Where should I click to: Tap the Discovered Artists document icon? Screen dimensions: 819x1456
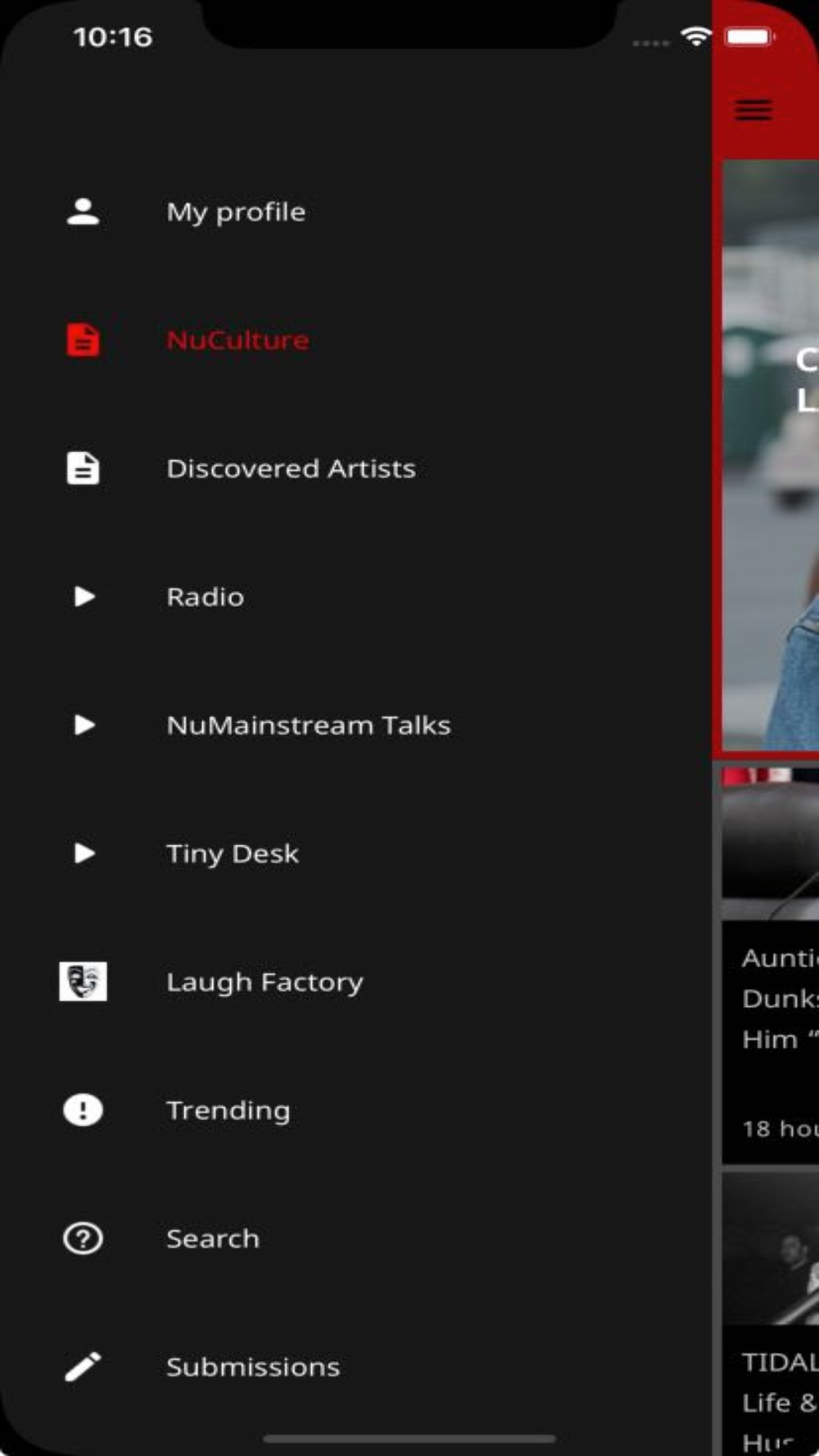[x=83, y=468]
